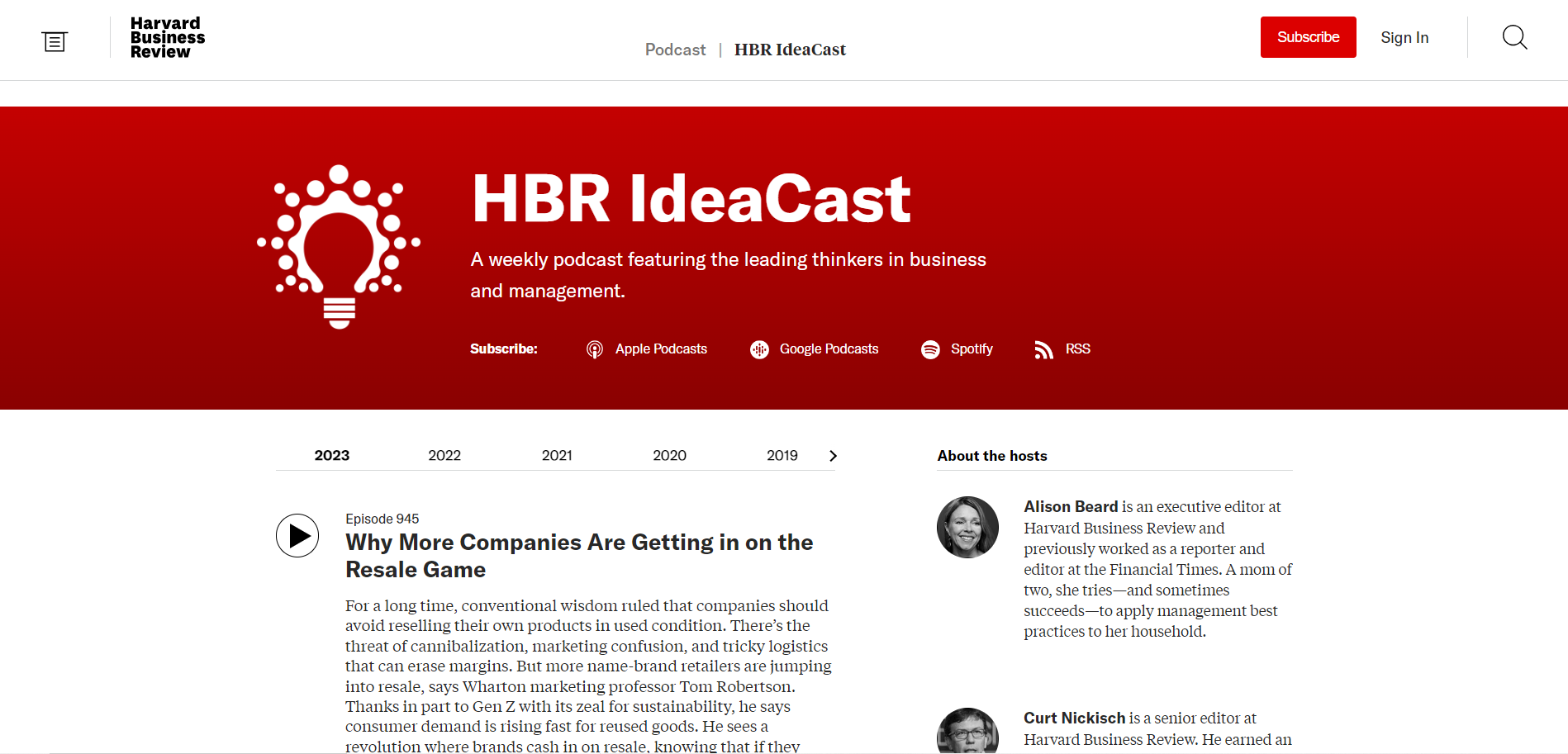1568x754 pixels.
Task: Click the Apple Podcasts icon
Action: tap(594, 349)
